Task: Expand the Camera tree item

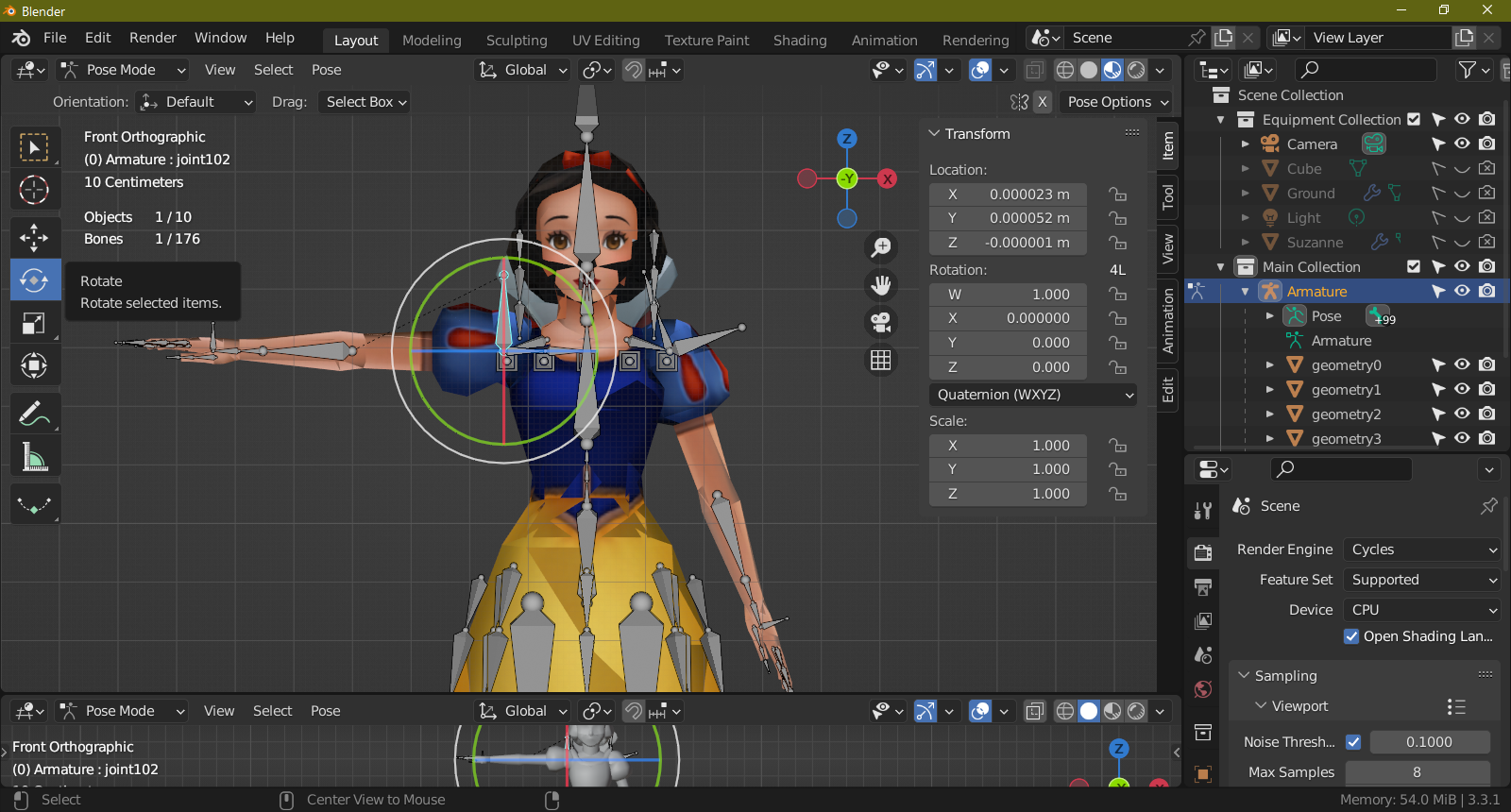Action: 1245,144
